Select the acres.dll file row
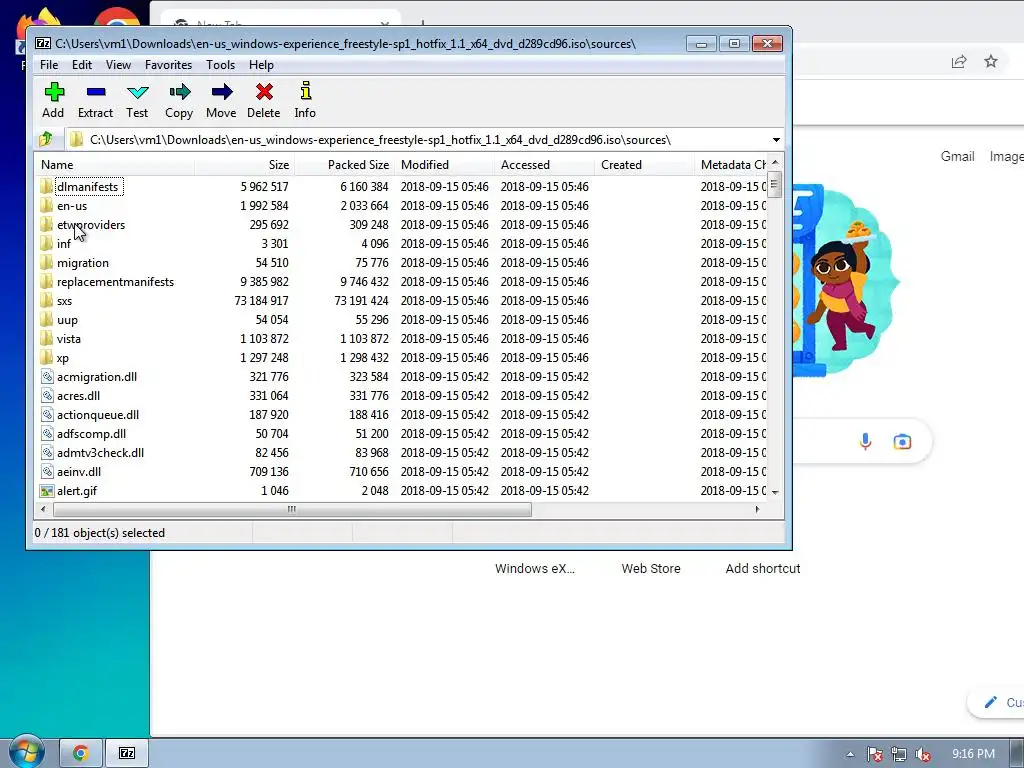This screenshot has width=1024, height=768. point(402,396)
